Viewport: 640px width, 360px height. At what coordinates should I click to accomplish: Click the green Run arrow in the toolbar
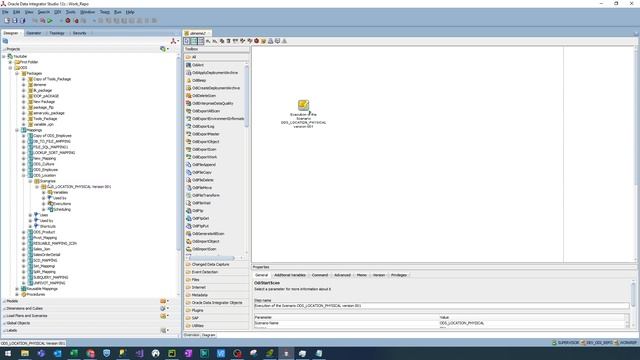pyautogui.click(x=50, y=20)
